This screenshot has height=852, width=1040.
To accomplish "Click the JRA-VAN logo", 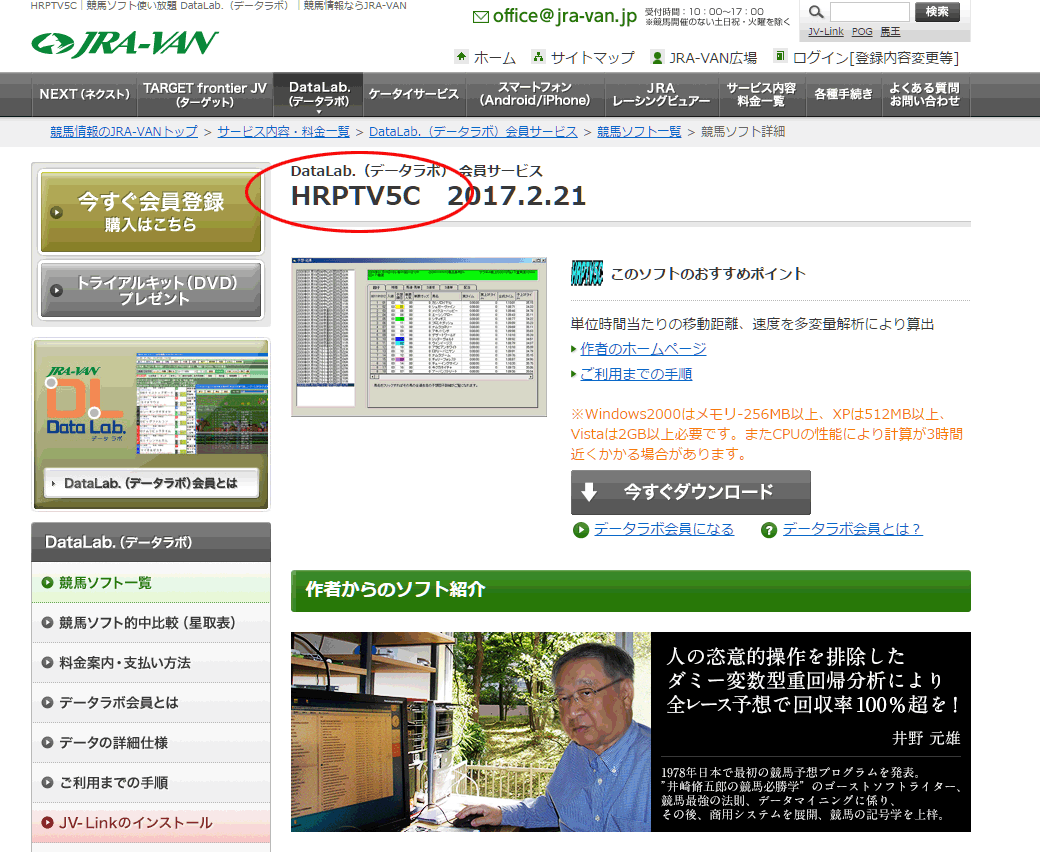I will pyautogui.click(x=125, y=44).
